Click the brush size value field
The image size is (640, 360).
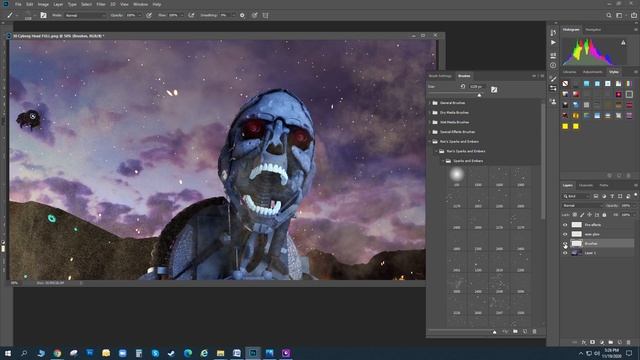pos(476,87)
